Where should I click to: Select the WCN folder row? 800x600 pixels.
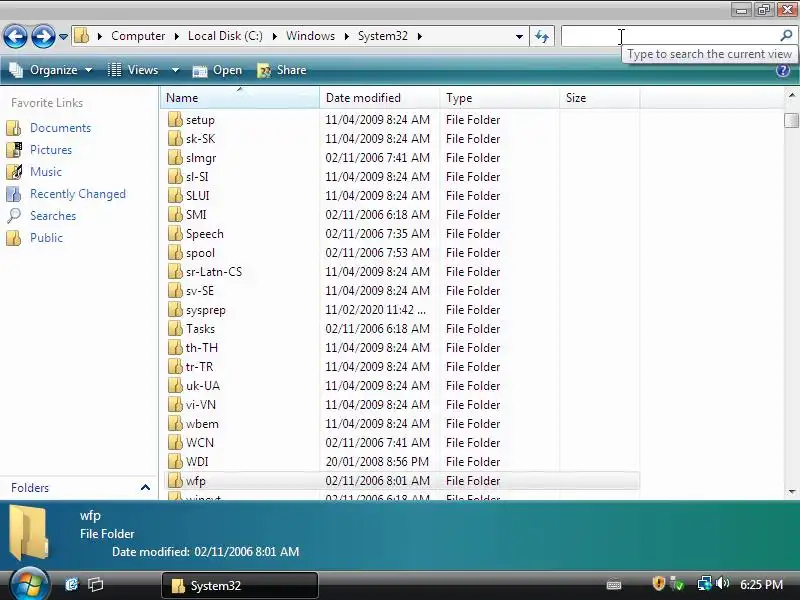[x=401, y=442]
